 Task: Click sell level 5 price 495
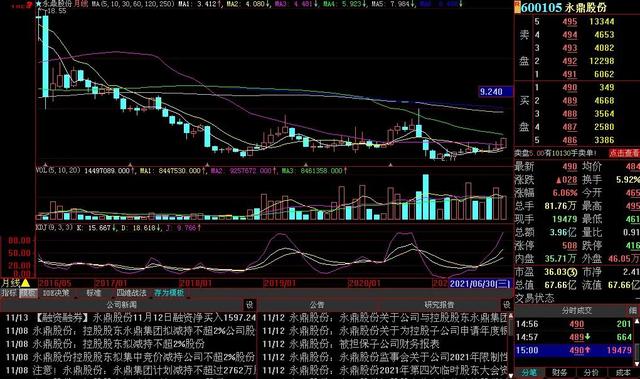tap(570, 22)
